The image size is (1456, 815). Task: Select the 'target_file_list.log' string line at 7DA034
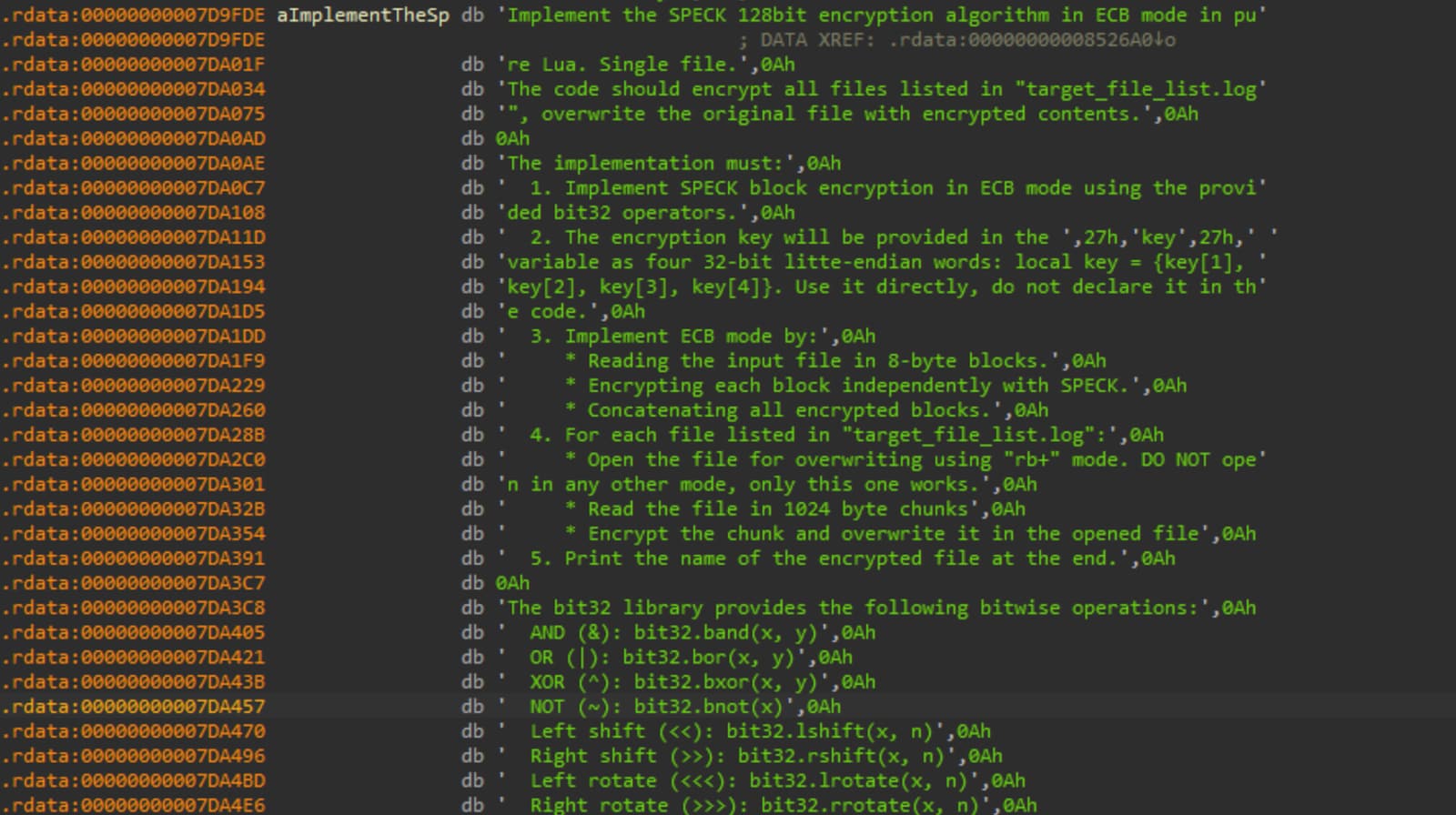pos(881,89)
